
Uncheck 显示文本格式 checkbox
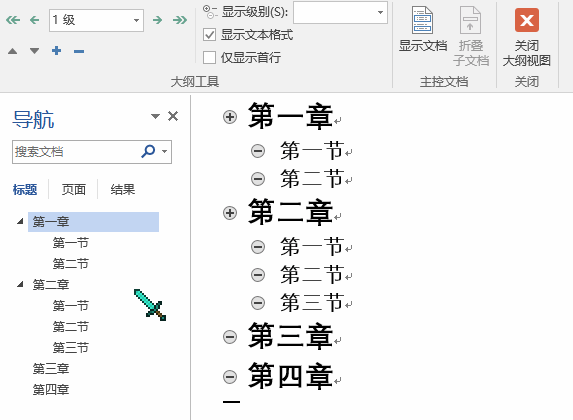[209, 35]
